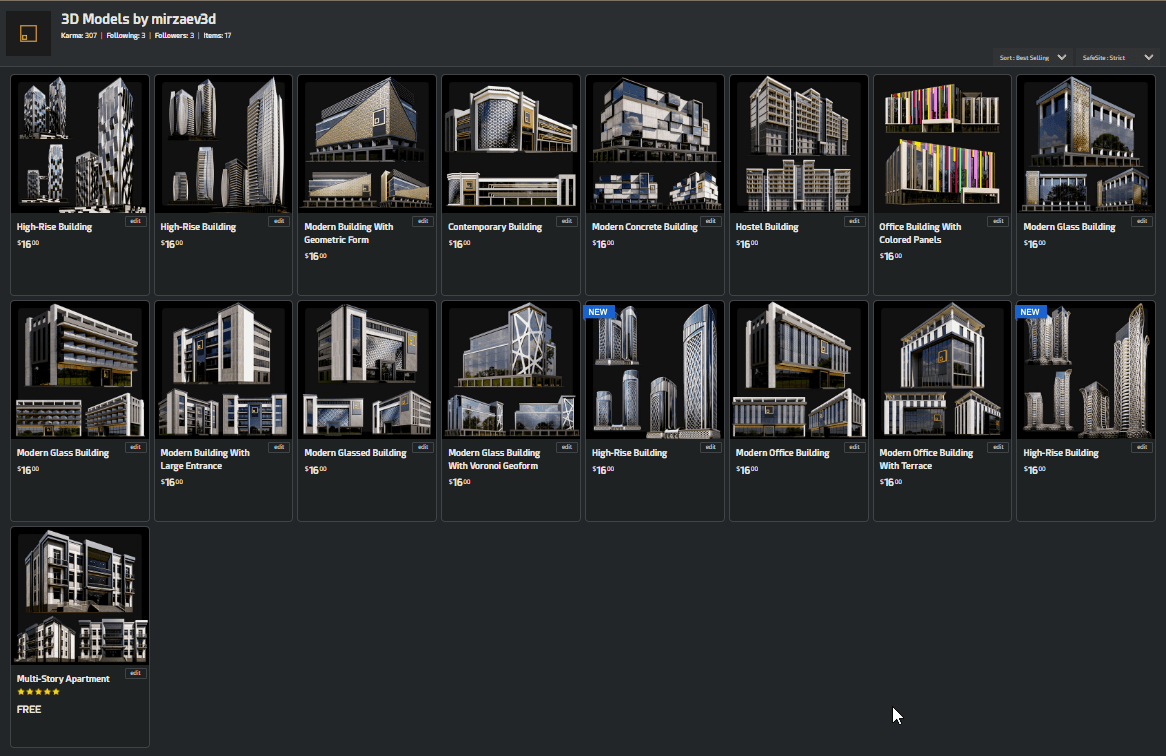Image resolution: width=1166 pixels, height=756 pixels.
Task: Click the $16 price under Hostel Building
Action: [747, 244]
